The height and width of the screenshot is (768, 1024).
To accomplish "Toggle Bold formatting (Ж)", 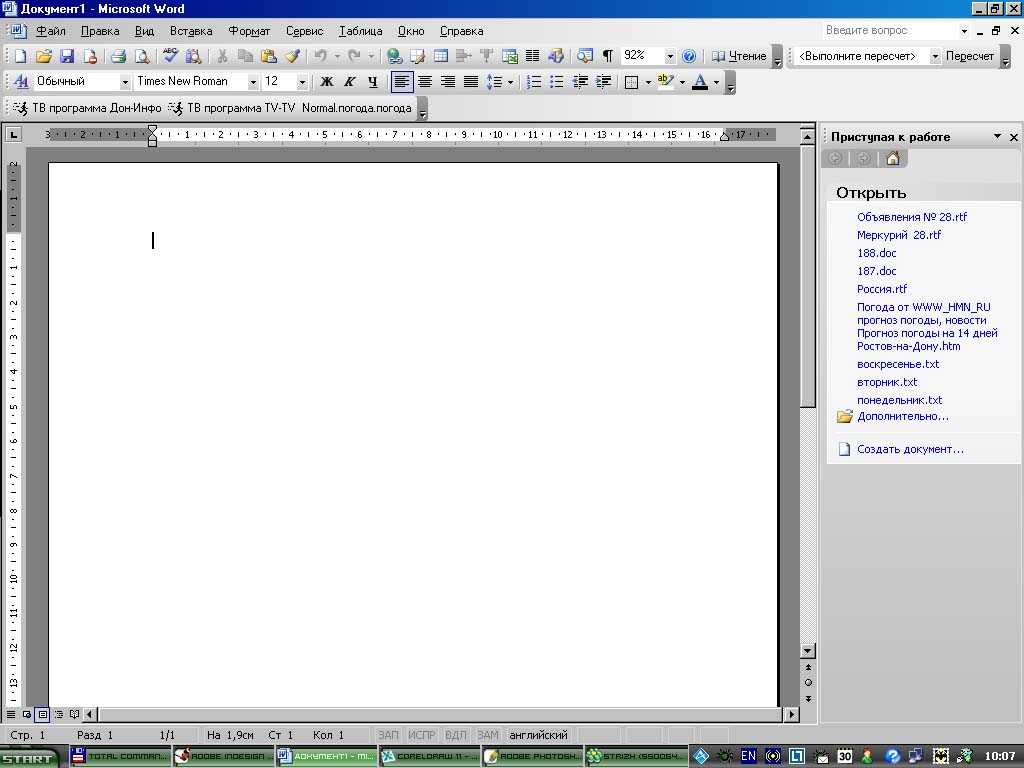I will (327, 82).
